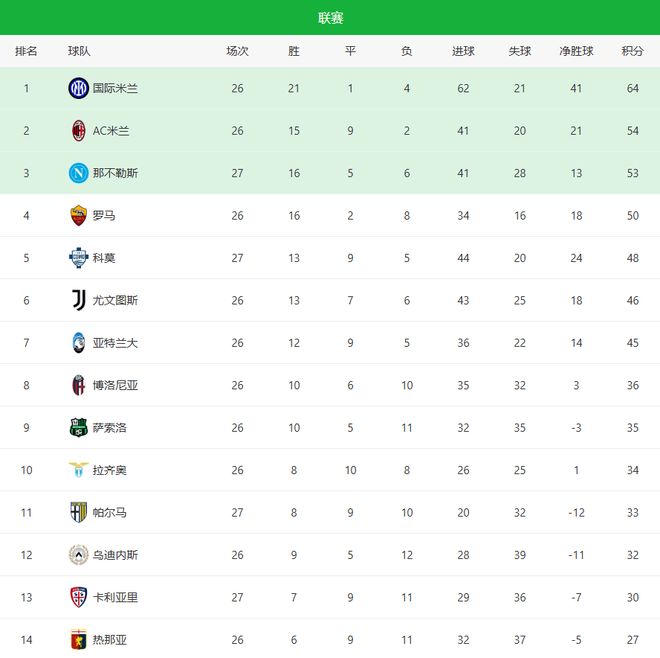The image size is (660, 658).
Task: Sort by the 净胜球 column header
Action: click(x=576, y=51)
